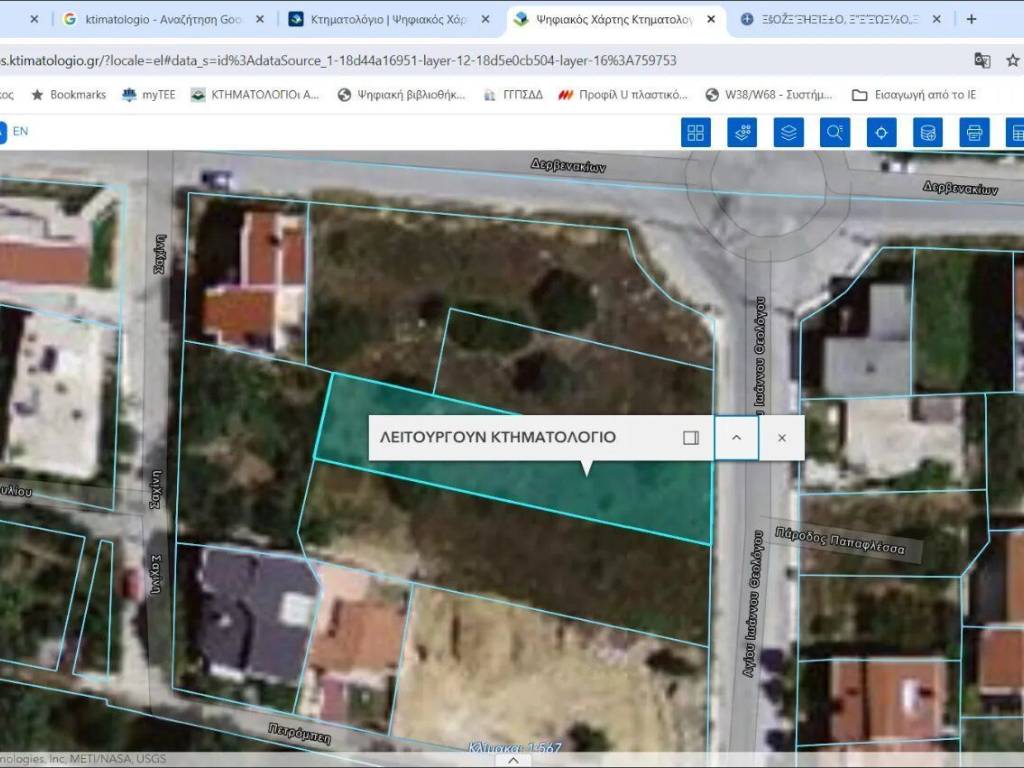Viewport: 1024px width, 768px height.
Task: Activate the locate crosshair tool
Action: coord(881,132)
